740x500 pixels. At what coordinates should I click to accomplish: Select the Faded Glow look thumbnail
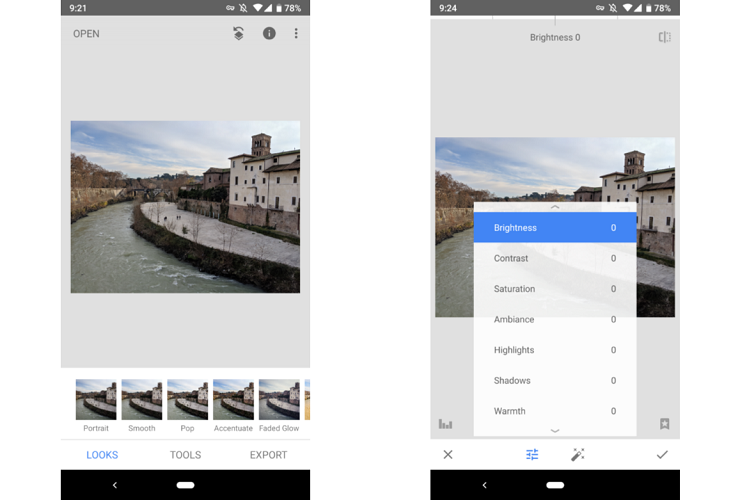(x=279, y=400)
